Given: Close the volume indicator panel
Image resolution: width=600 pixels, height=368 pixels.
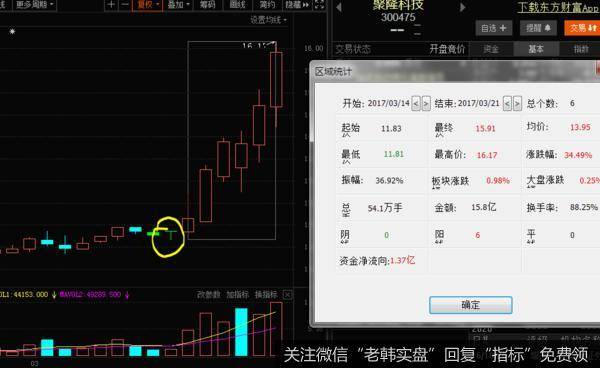Looking at the screenshot, I should click(x=287, y=295).
